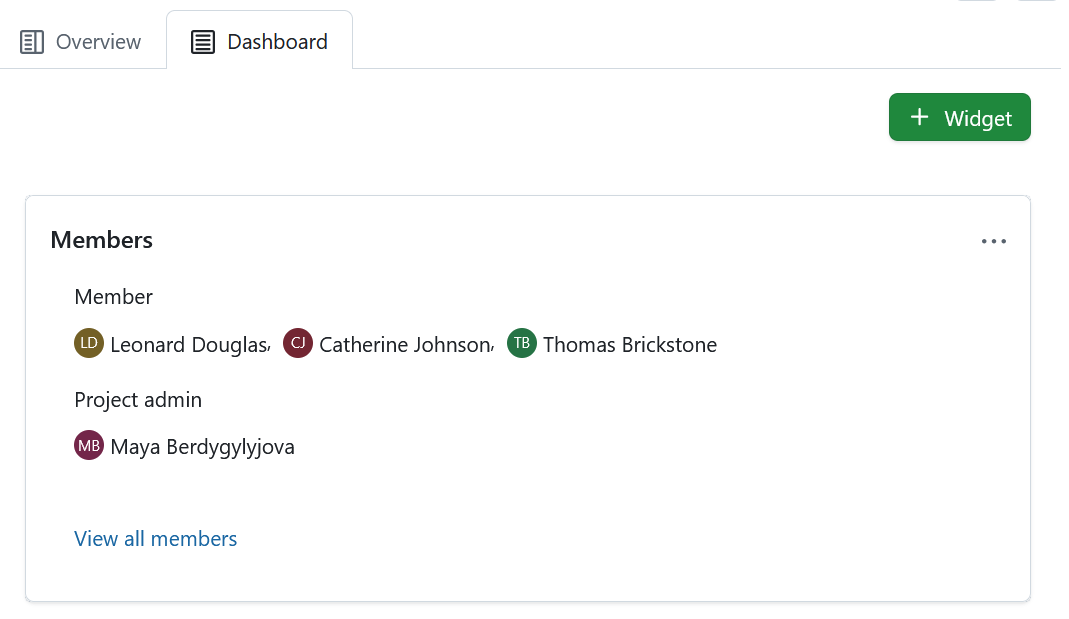Click the Members widget title
Viewport: 1069px width, 619px height.
tap(101, 240)
